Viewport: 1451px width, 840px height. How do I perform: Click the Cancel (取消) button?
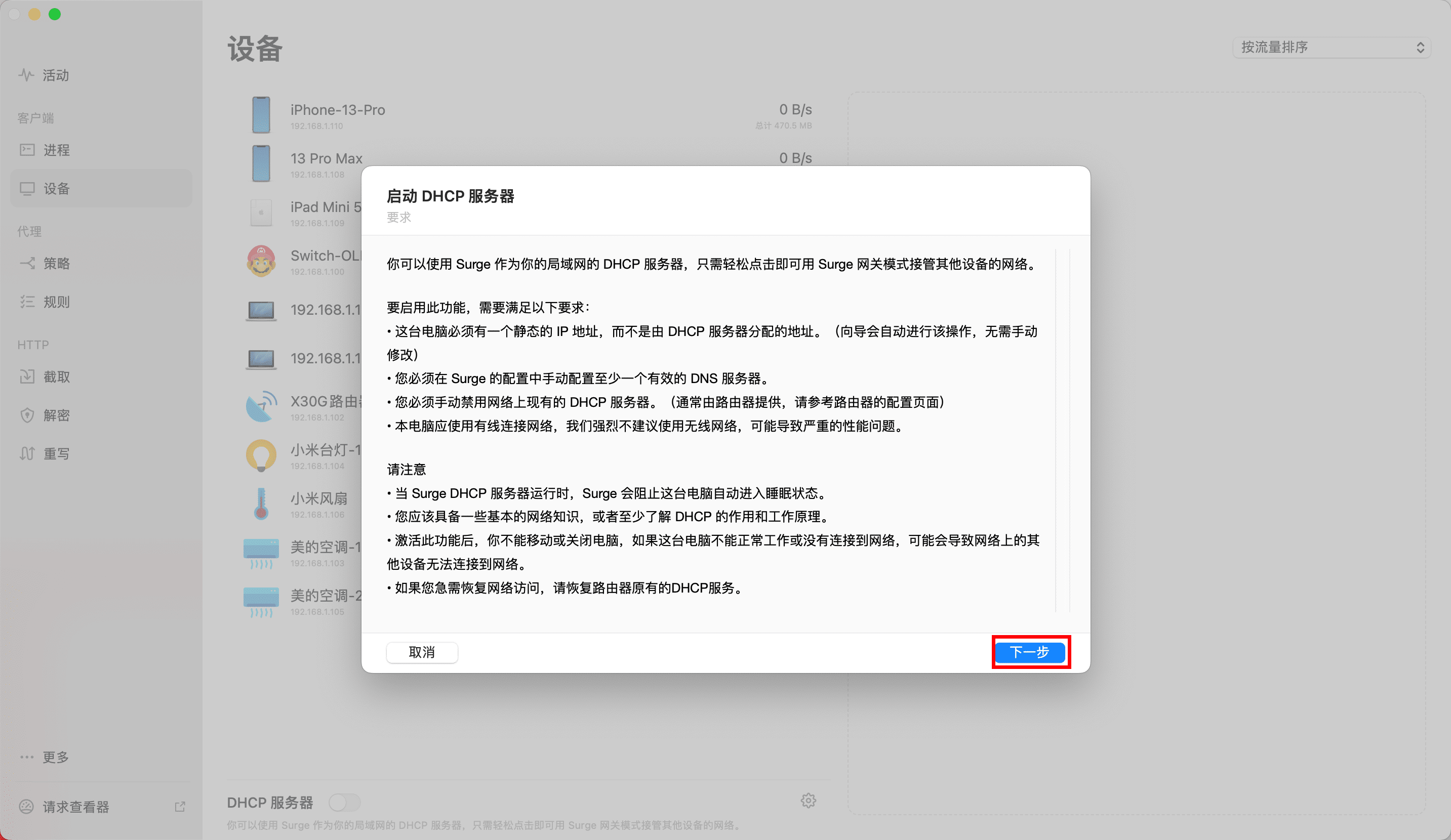[x=422, y=652]
